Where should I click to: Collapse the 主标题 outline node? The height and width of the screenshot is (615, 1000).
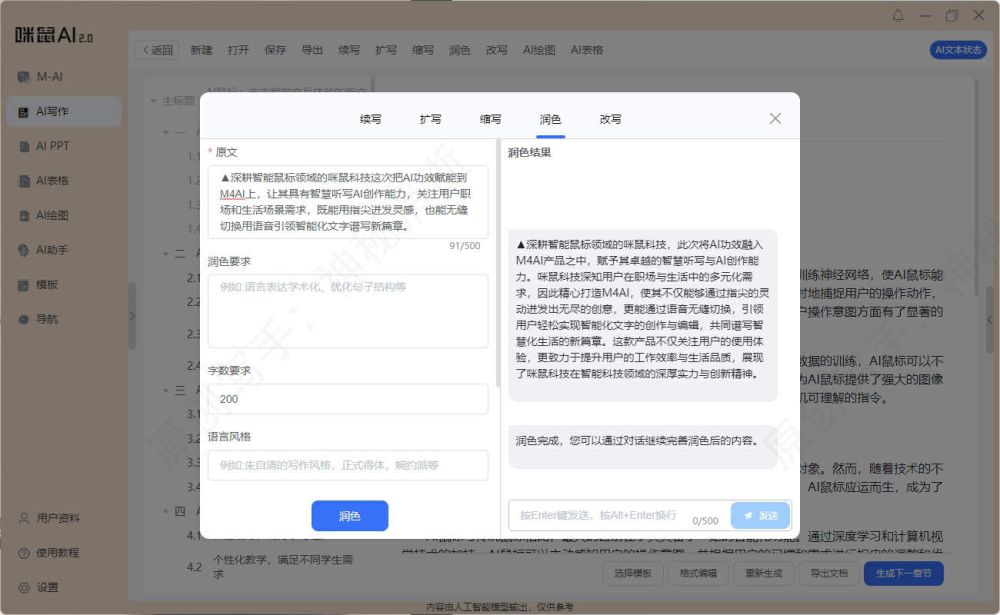click(153, 101)
